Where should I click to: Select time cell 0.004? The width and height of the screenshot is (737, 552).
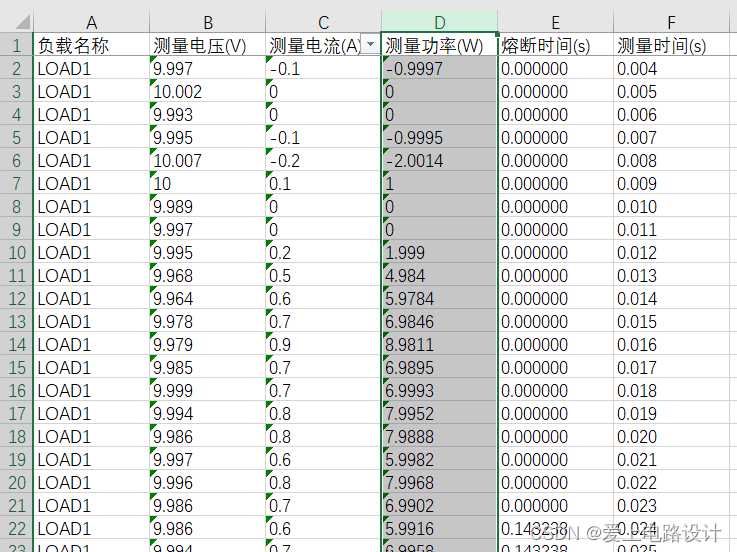(672, 68)
